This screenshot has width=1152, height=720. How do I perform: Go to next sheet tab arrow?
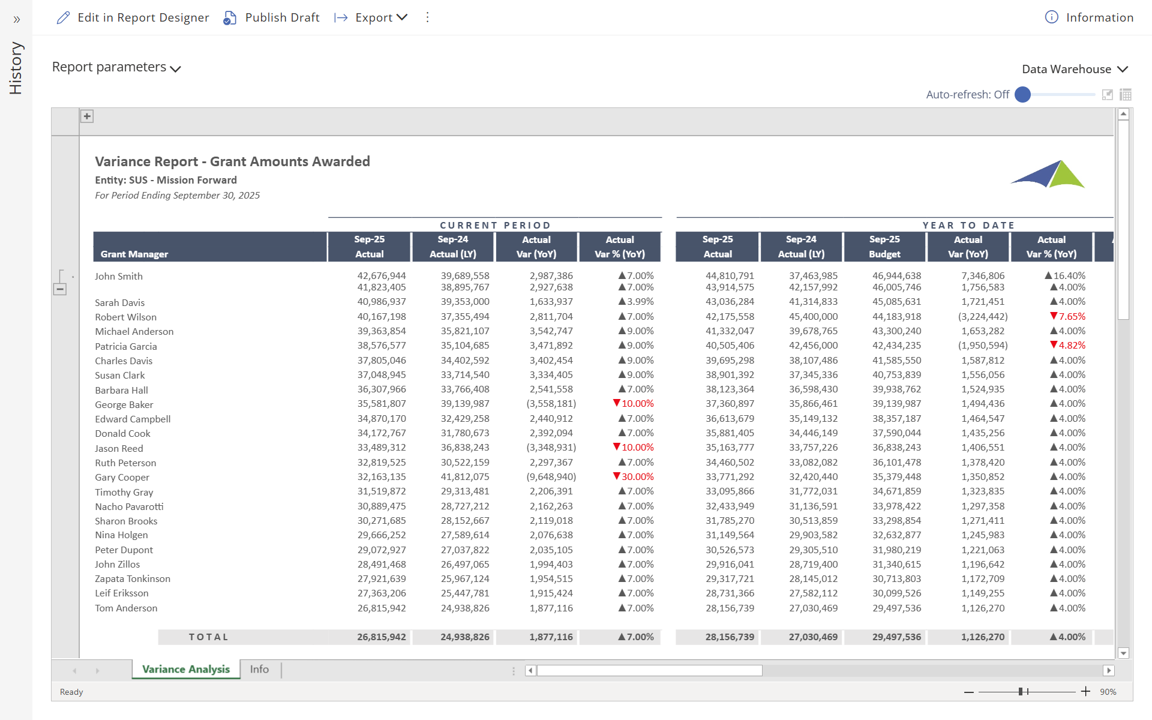tap(97, 670)
